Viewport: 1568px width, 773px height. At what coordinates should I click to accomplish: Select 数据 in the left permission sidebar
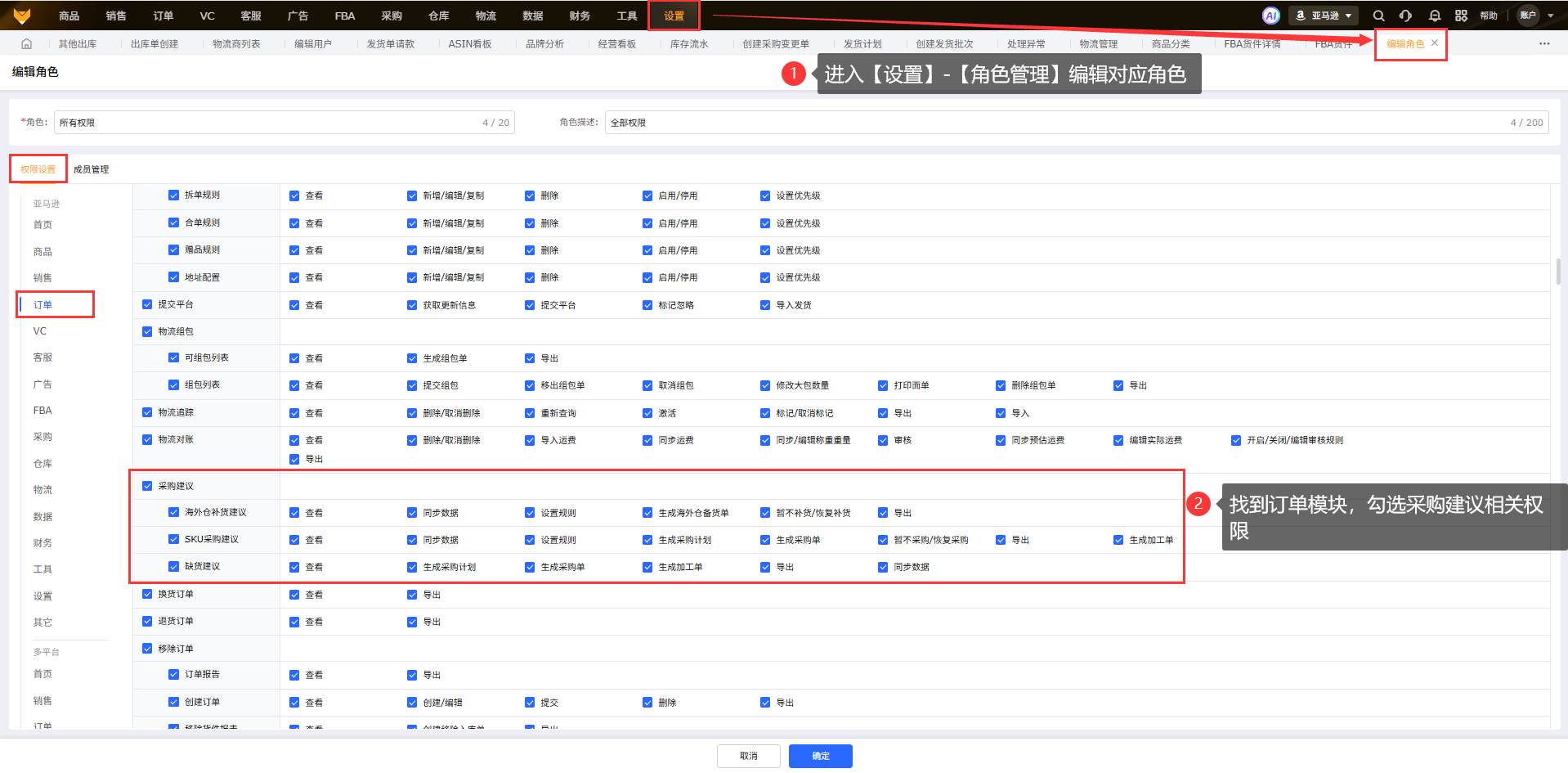pos(43,517)
